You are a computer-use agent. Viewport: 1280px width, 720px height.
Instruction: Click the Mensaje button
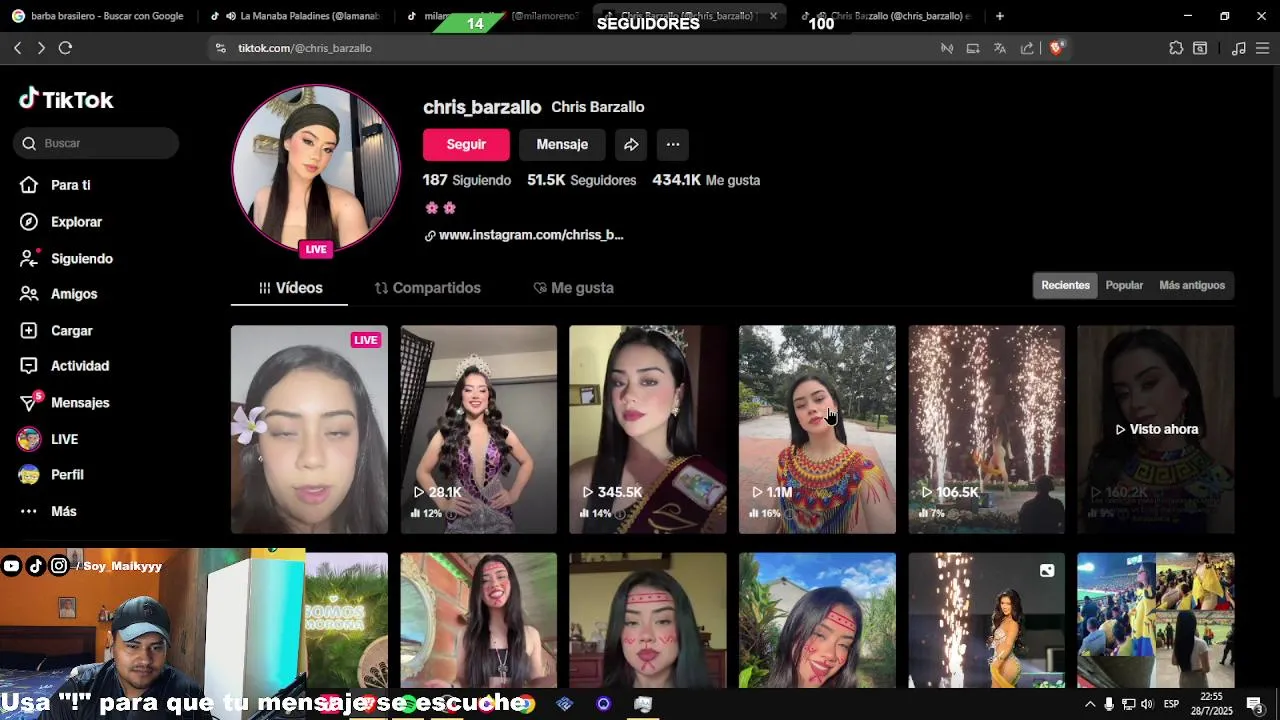562,144
